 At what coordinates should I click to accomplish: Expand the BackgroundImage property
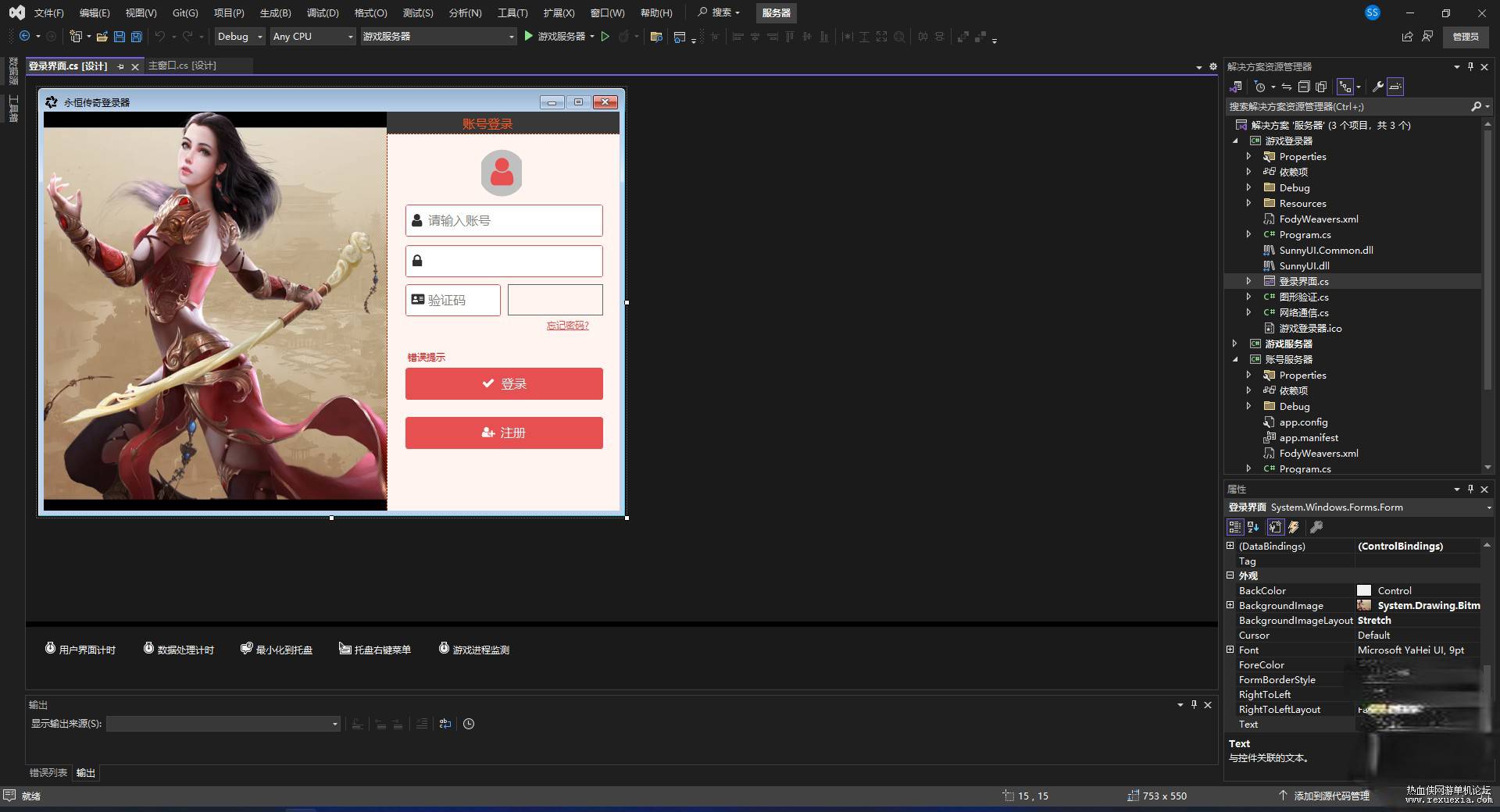pos(1230,605)
